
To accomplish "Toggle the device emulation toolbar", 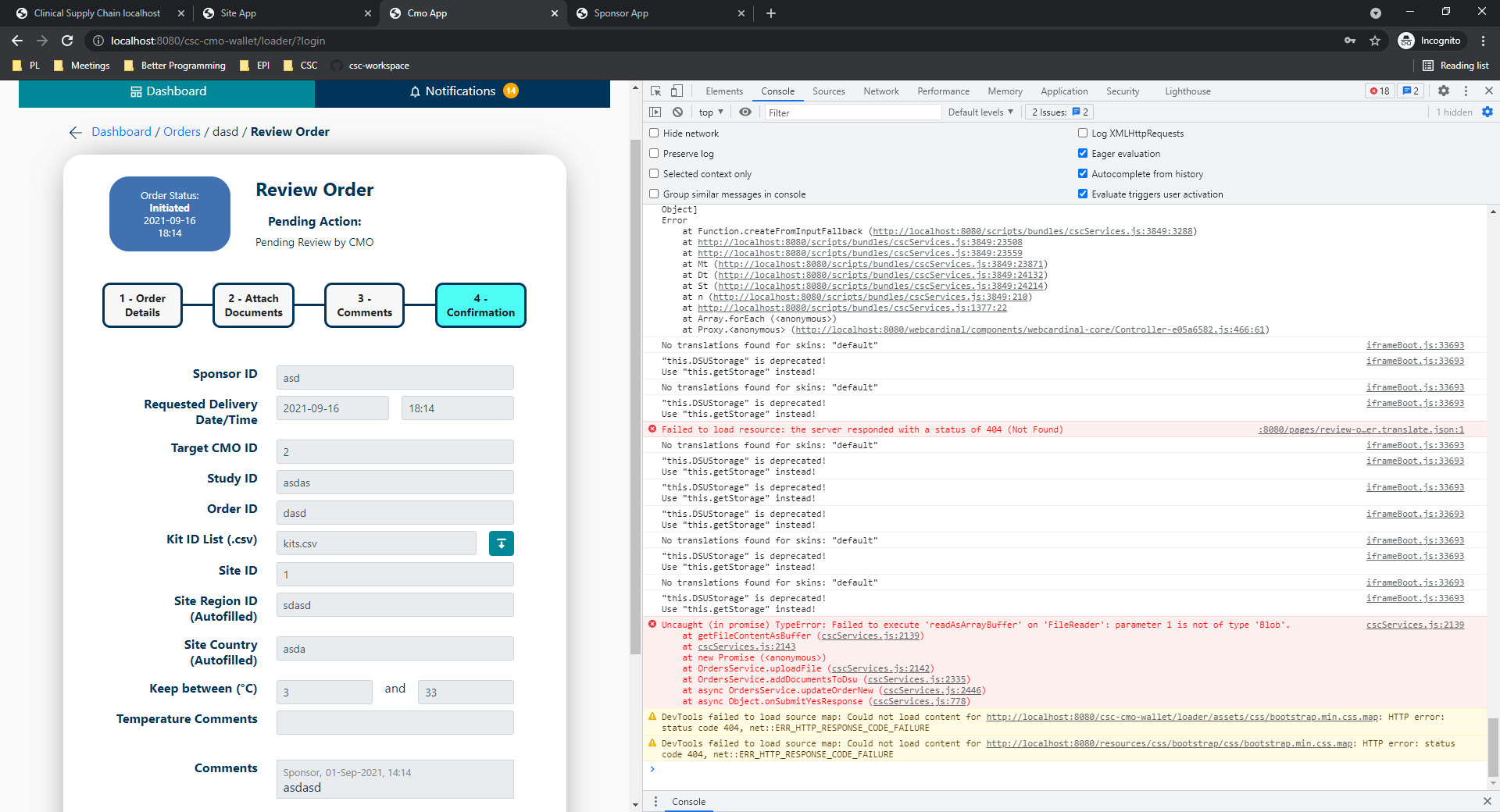I will pos(677,91).
